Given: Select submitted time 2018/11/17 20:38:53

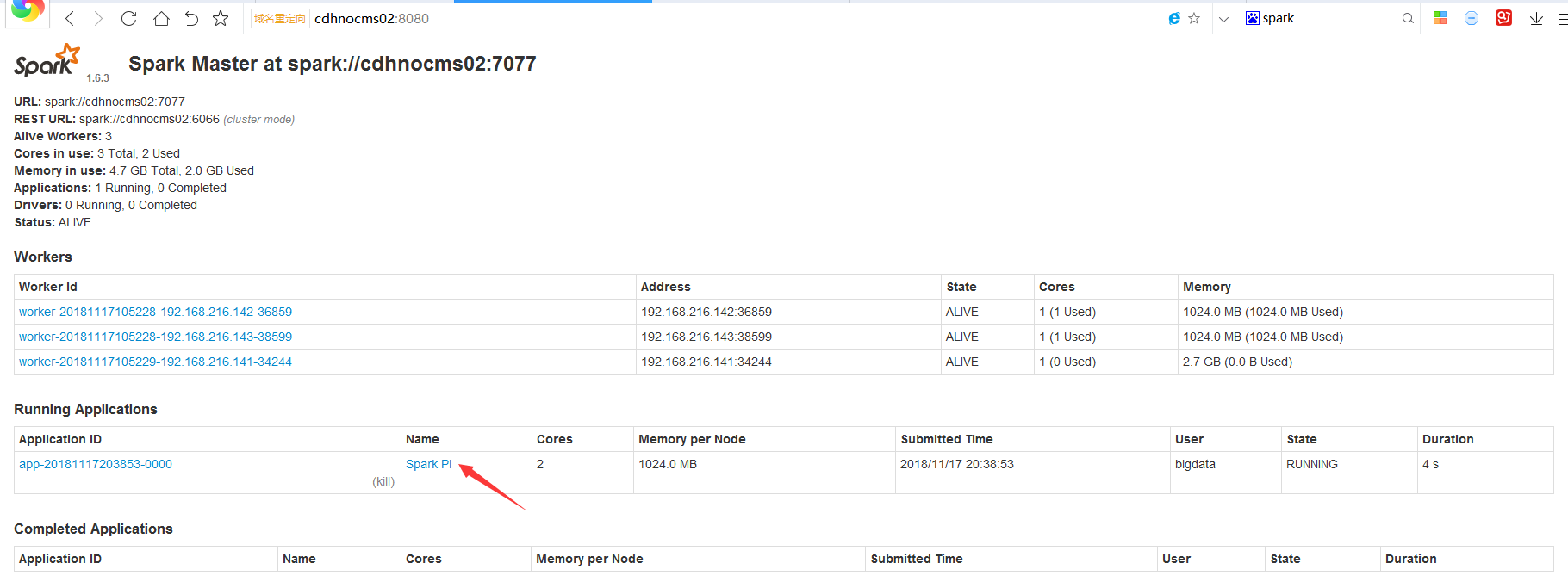Looking at the screenshot, I should (957, 464).
